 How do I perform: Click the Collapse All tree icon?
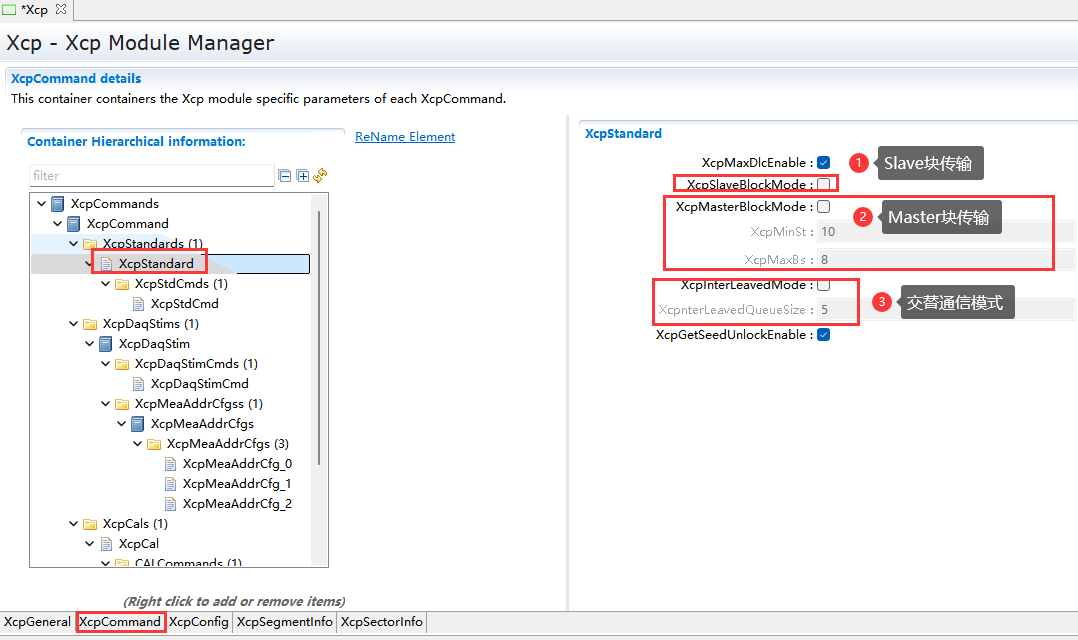(285, 176)
